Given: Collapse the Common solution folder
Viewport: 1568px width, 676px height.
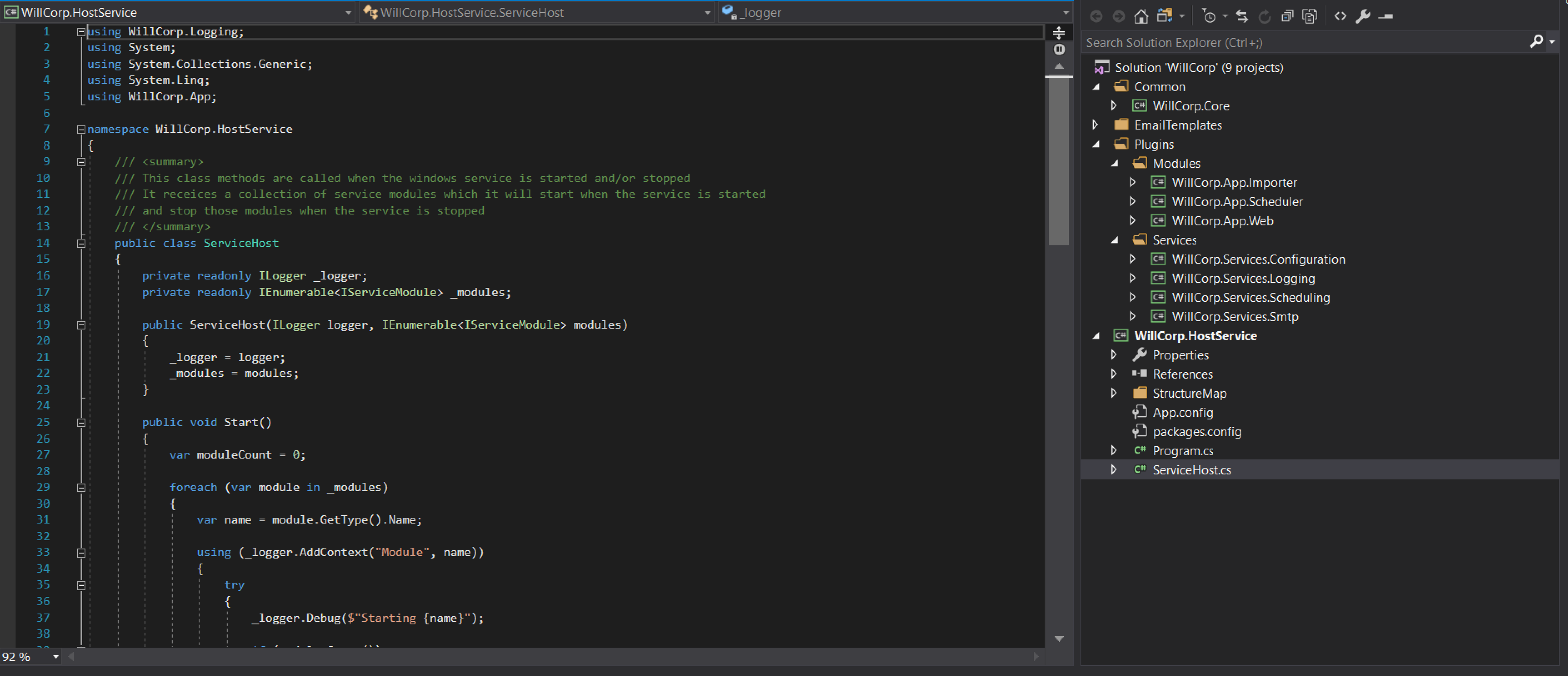Looking at the screenshot, I should click(x=1096, y=87).
